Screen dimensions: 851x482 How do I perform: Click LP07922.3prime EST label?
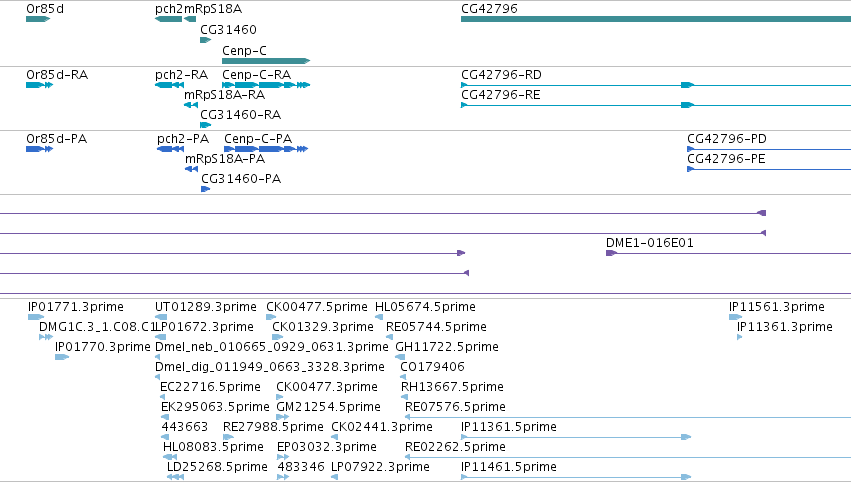point(380,467)
